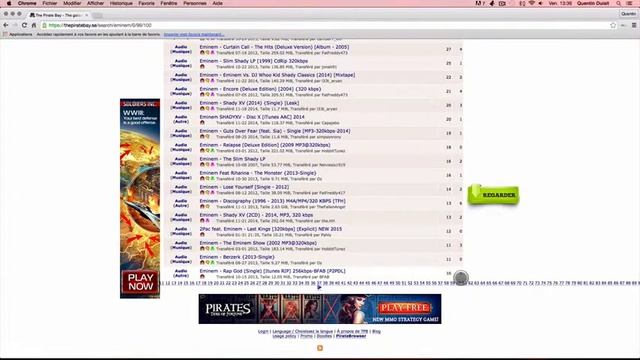Open the Language / Choisissez la langue link

[x=303, y=331]
